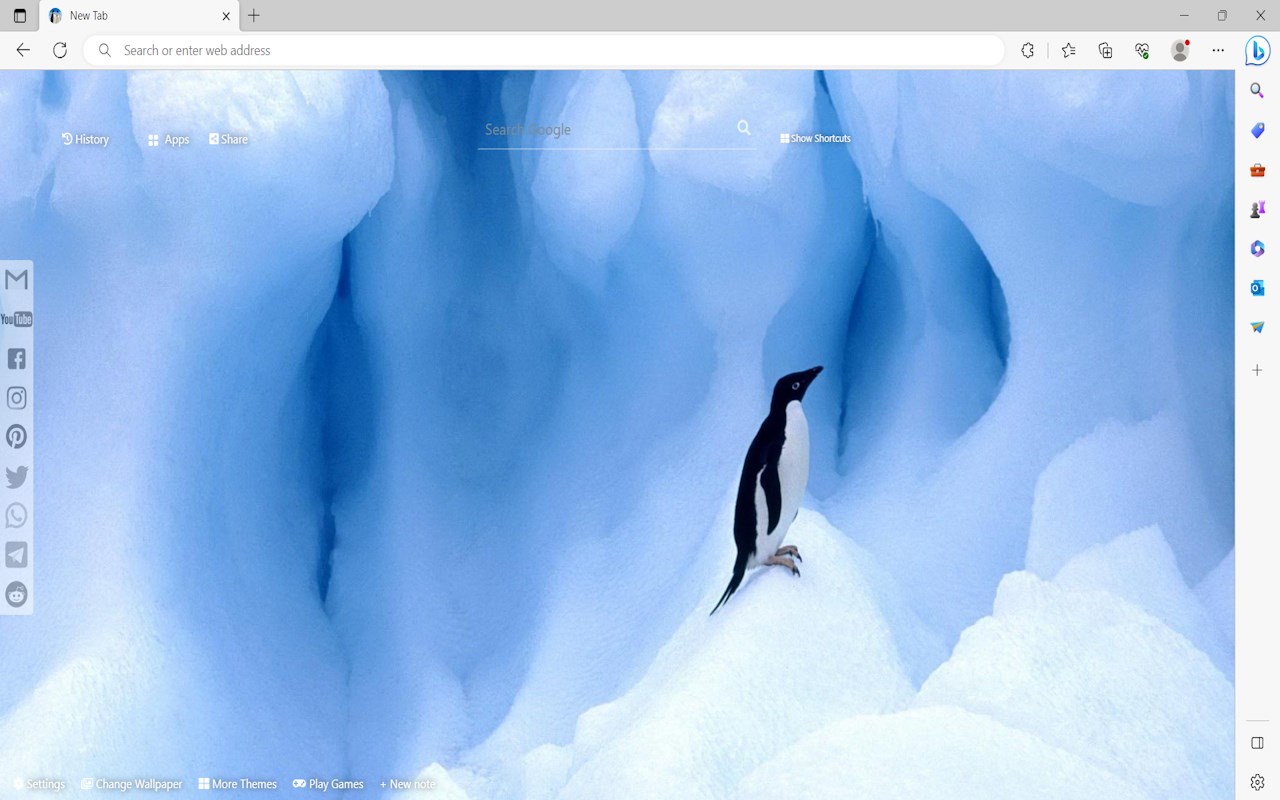Click the Share link

[x=228, y=139]
